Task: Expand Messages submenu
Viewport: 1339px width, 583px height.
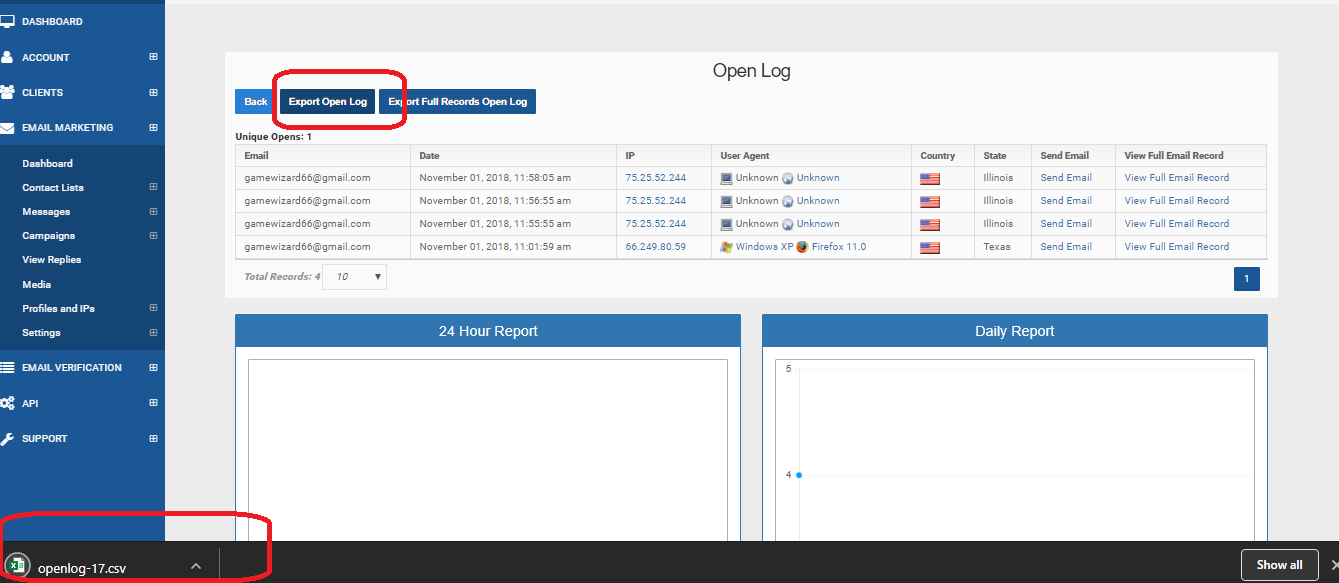Action: 153,211
